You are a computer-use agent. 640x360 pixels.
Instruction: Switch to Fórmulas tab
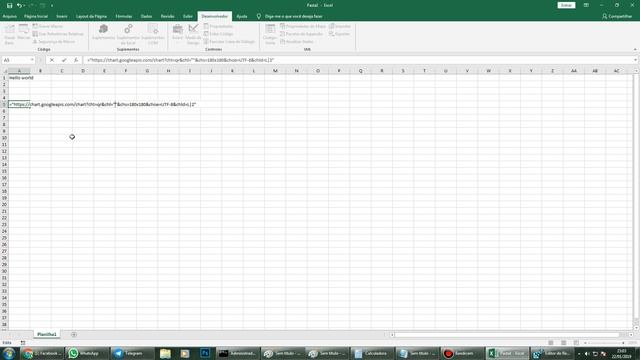click(124, 16)
